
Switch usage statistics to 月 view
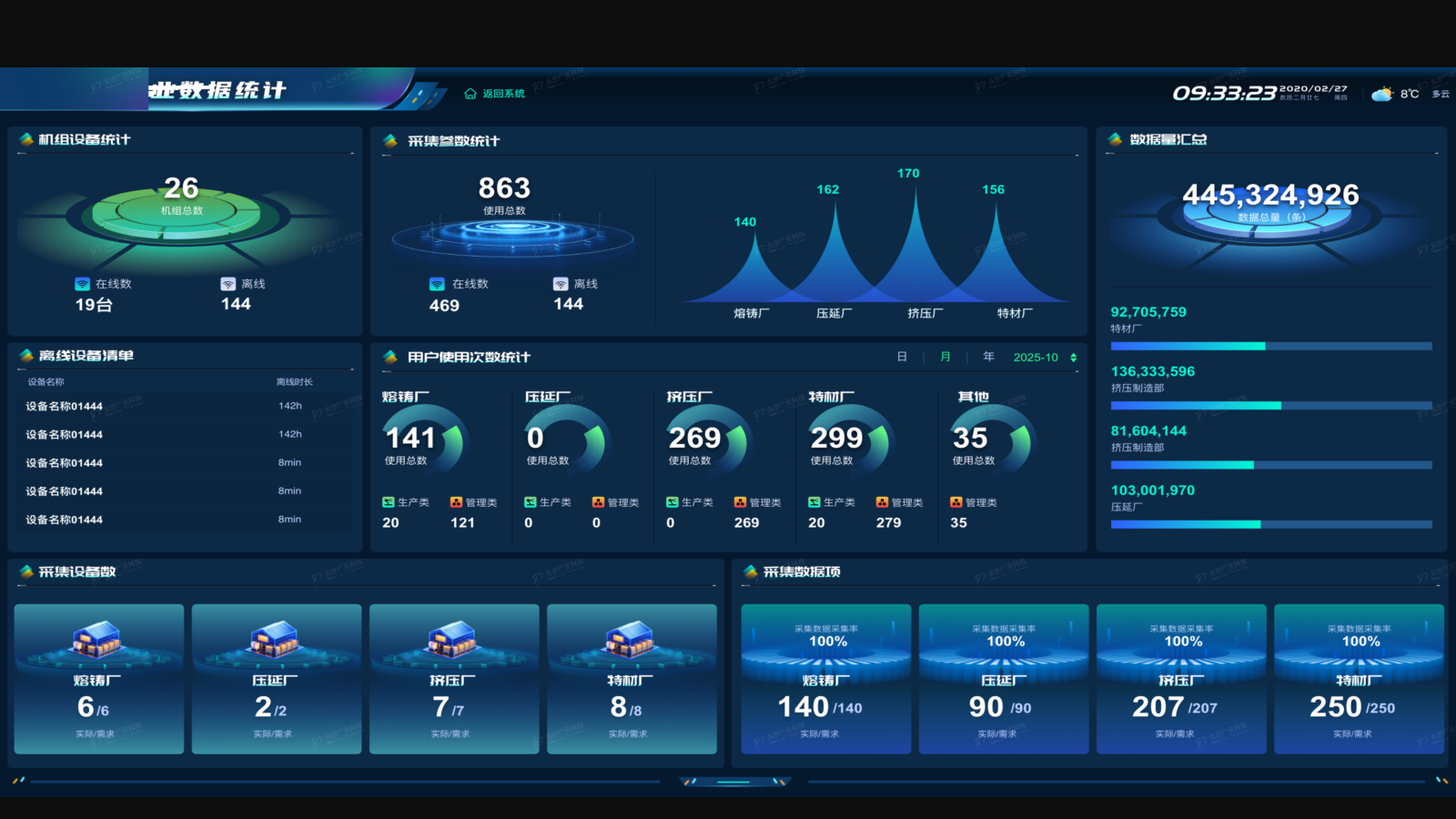tap(945, 357)
